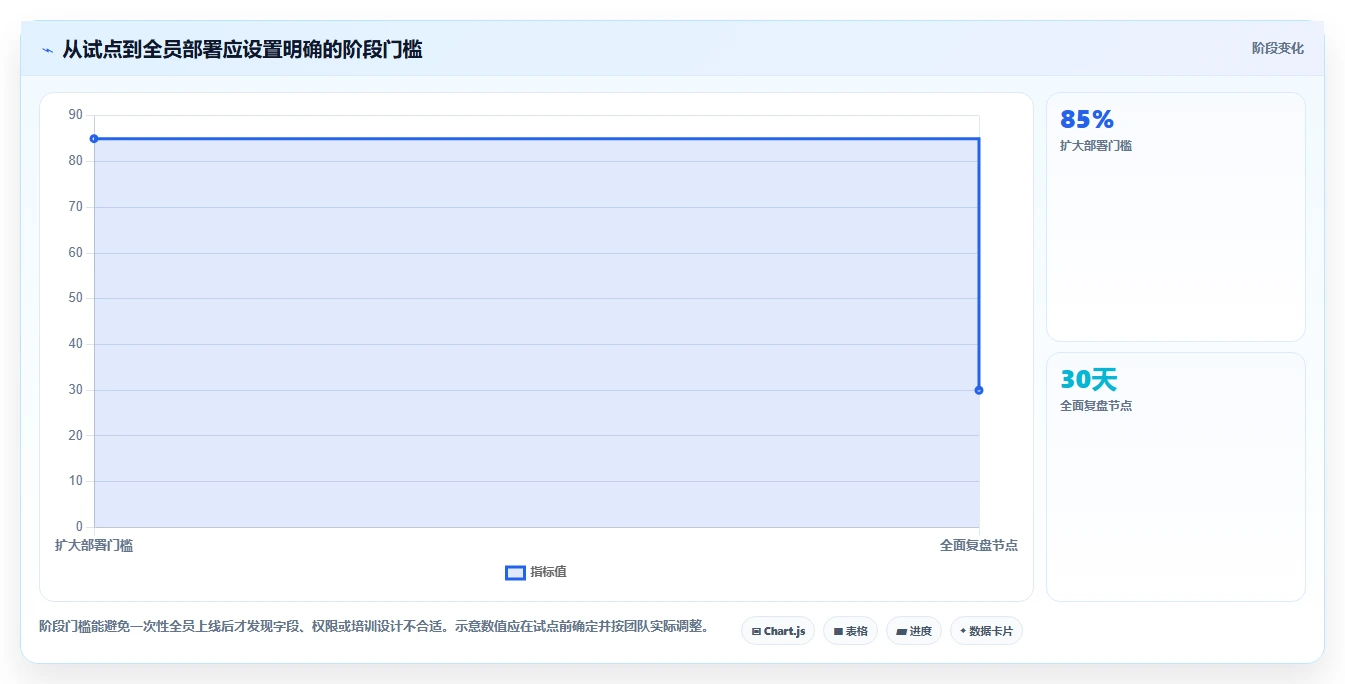Click the lightning icon beside the title
Image resolution: width=1345 pixels, height=684 pixels.
click(47, 50)
